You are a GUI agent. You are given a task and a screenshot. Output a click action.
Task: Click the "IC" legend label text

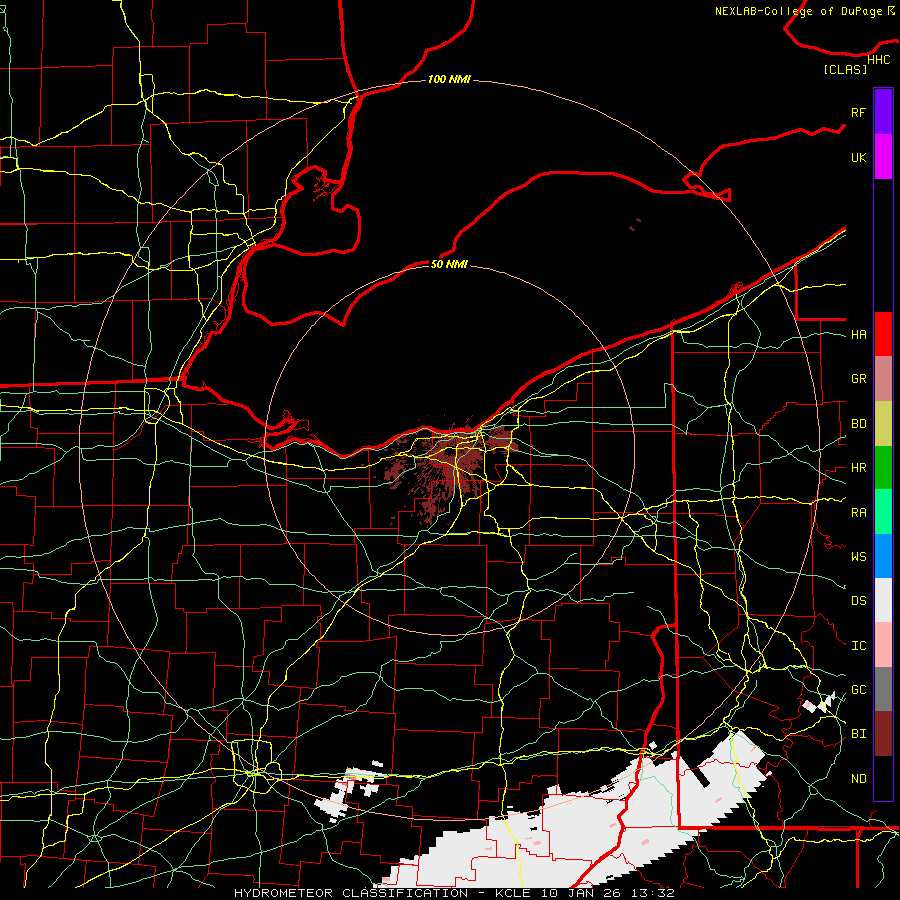pos(858,646)
